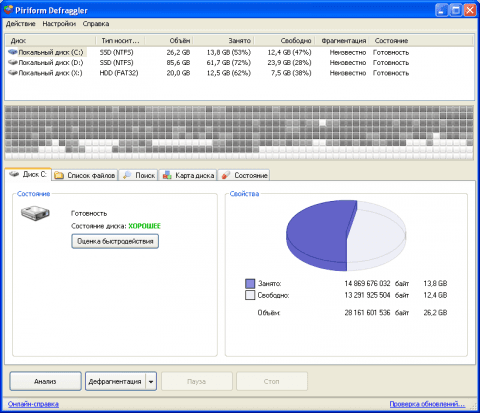Close the Defraggler window

pos(470,10)
